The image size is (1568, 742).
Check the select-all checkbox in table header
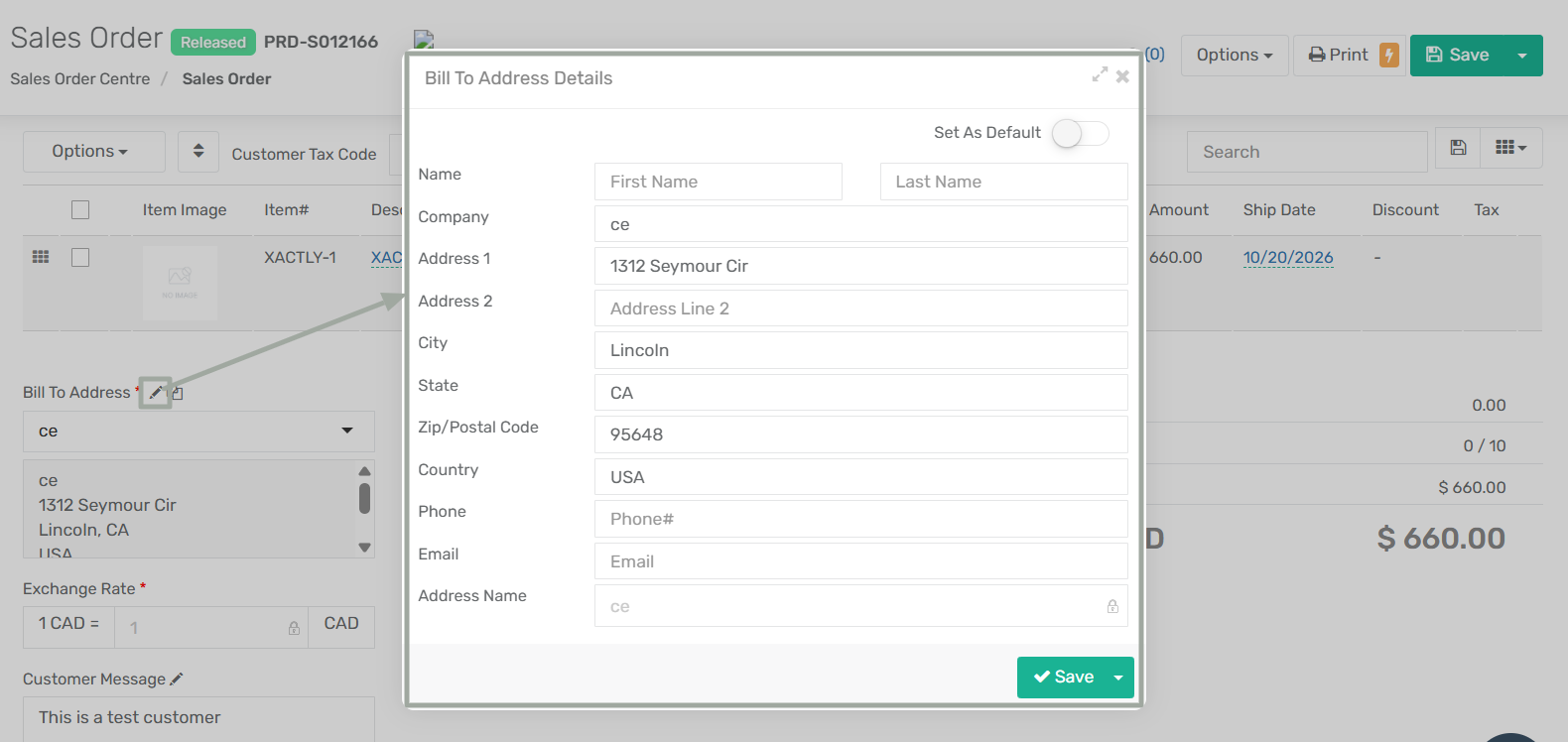tap(80, 209)
